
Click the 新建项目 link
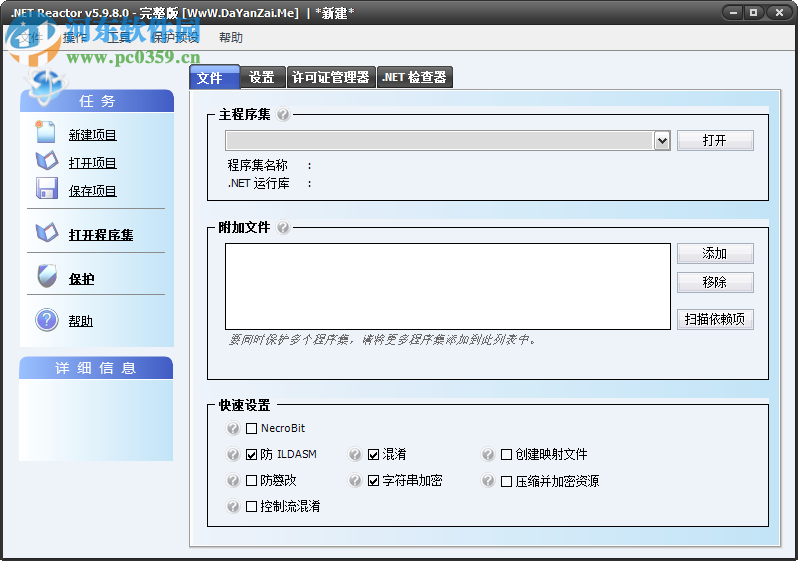(x=93, y=135)
